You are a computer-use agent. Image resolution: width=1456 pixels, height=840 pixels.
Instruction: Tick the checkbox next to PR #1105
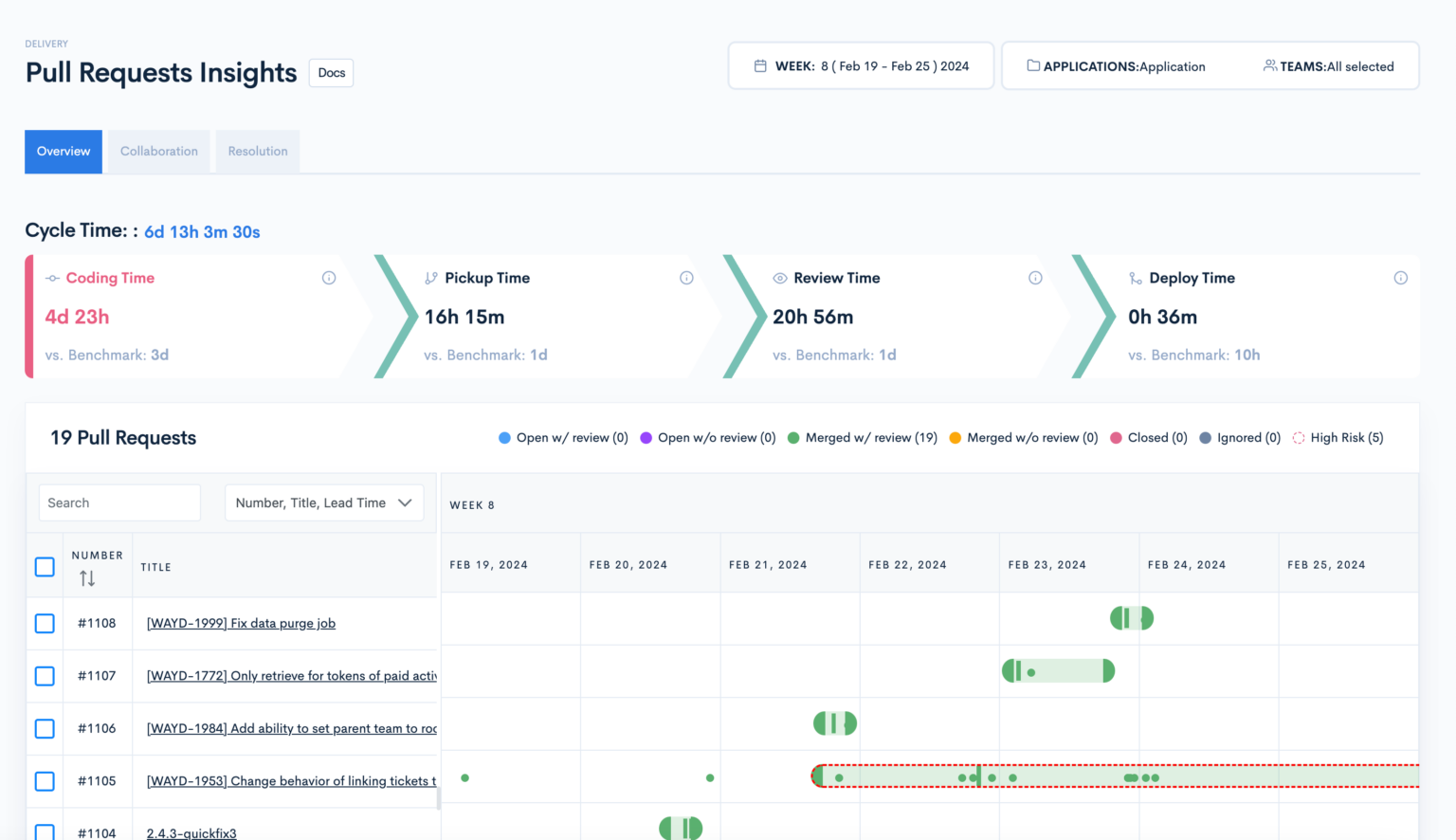[45, 781]
